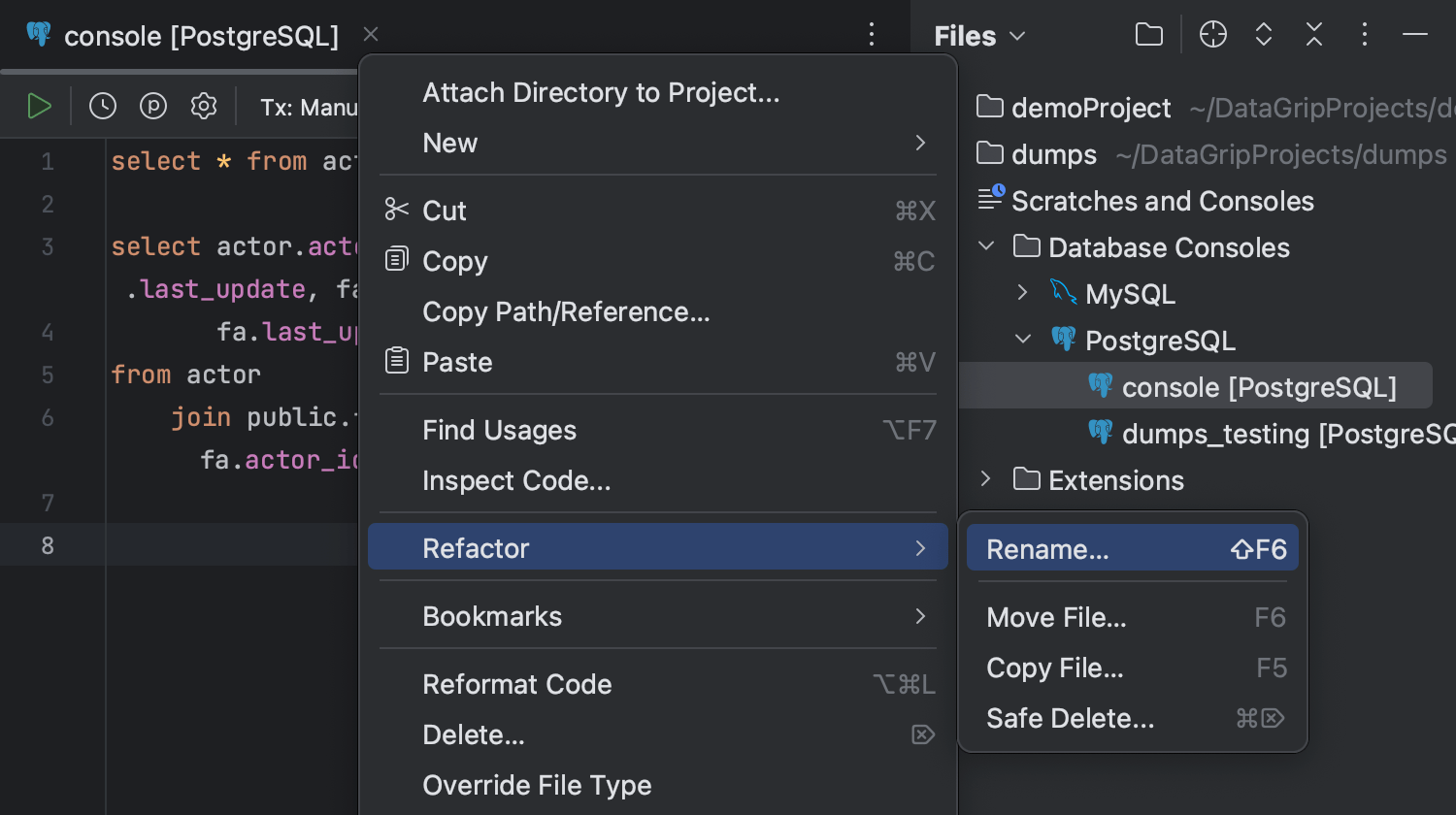
Task: Expand the MySQL consoles node
Action: 1022,293
